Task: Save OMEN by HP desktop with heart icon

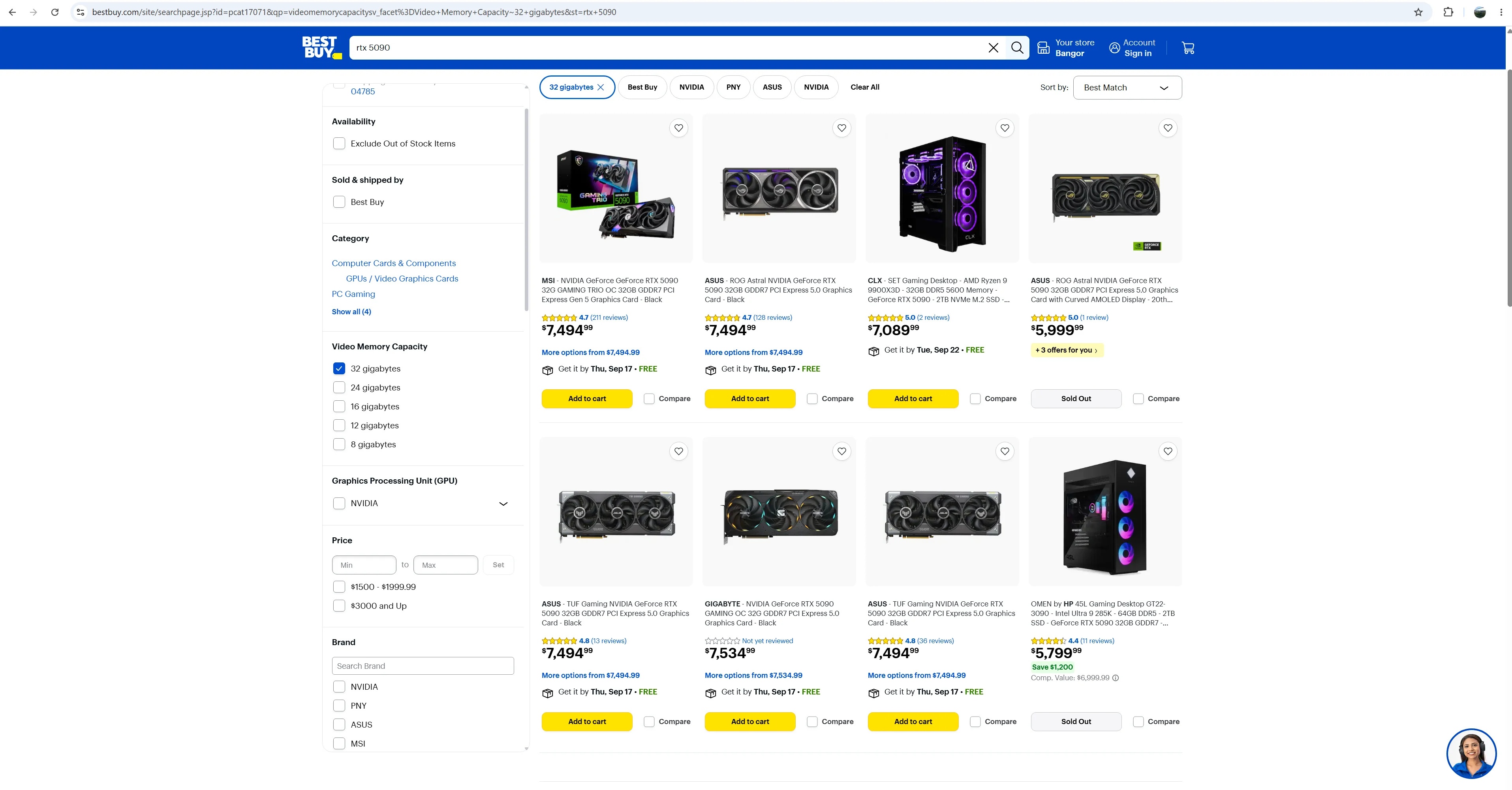Action: pyautogui.click(x=1168, y=451)
